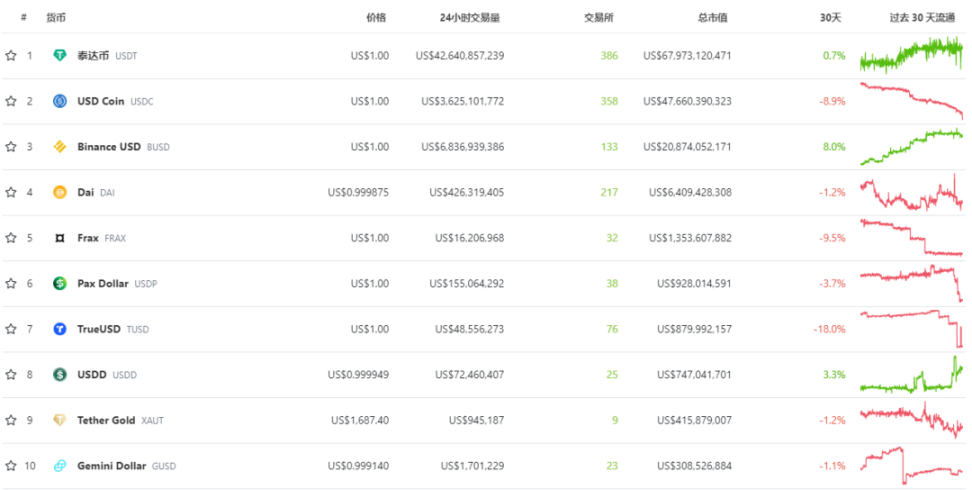Mark Frax as favorite via star

pyautogui.click(x=11, y=238)
